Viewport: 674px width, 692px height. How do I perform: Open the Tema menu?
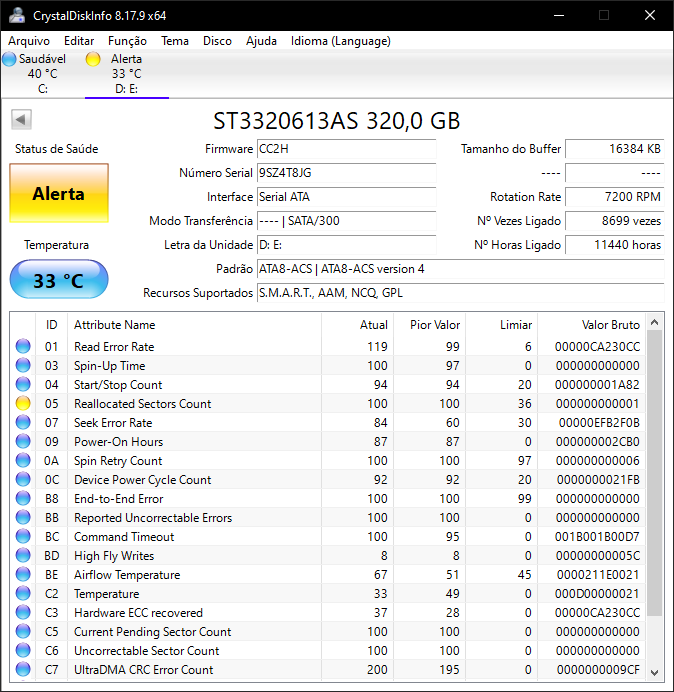(x=175, y=41)
